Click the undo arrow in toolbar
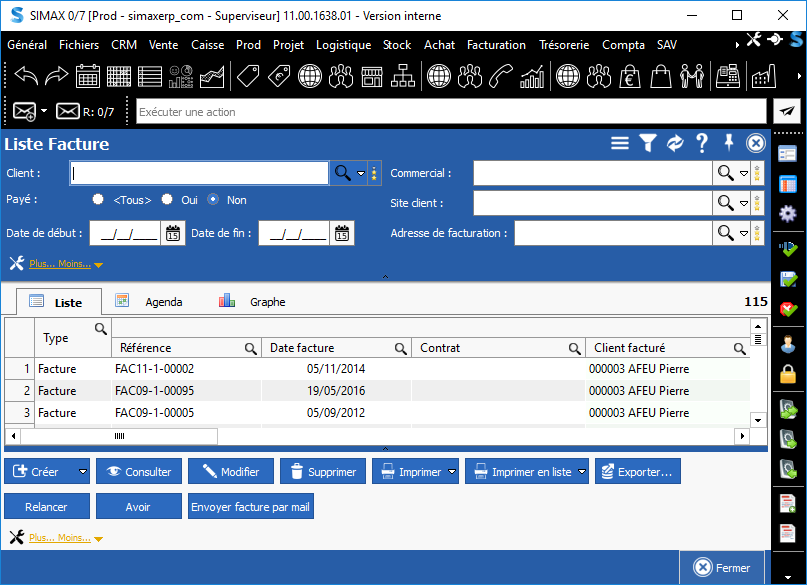 pos(25,76)
